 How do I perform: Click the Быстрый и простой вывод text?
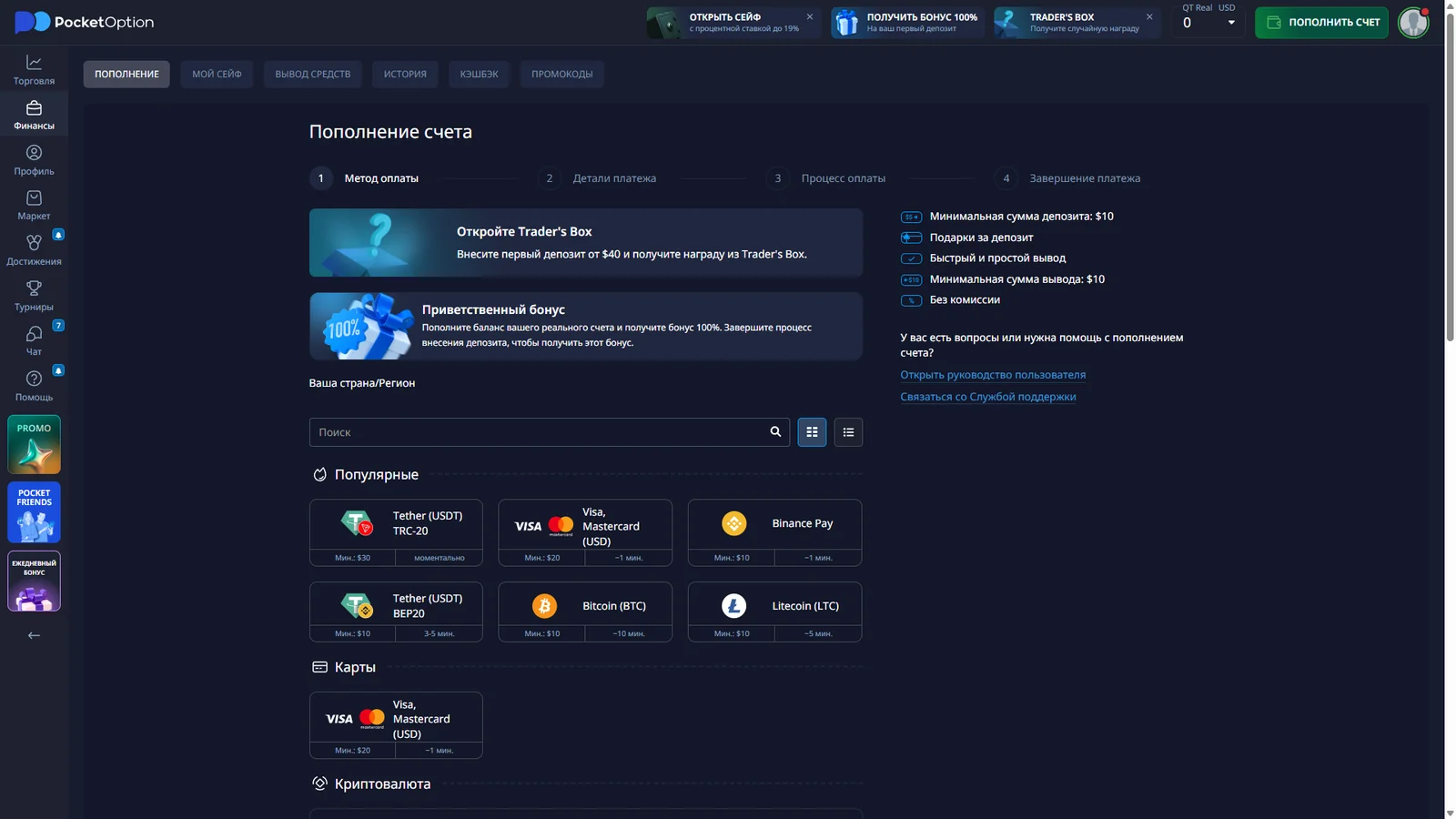[x=997, y=258]
